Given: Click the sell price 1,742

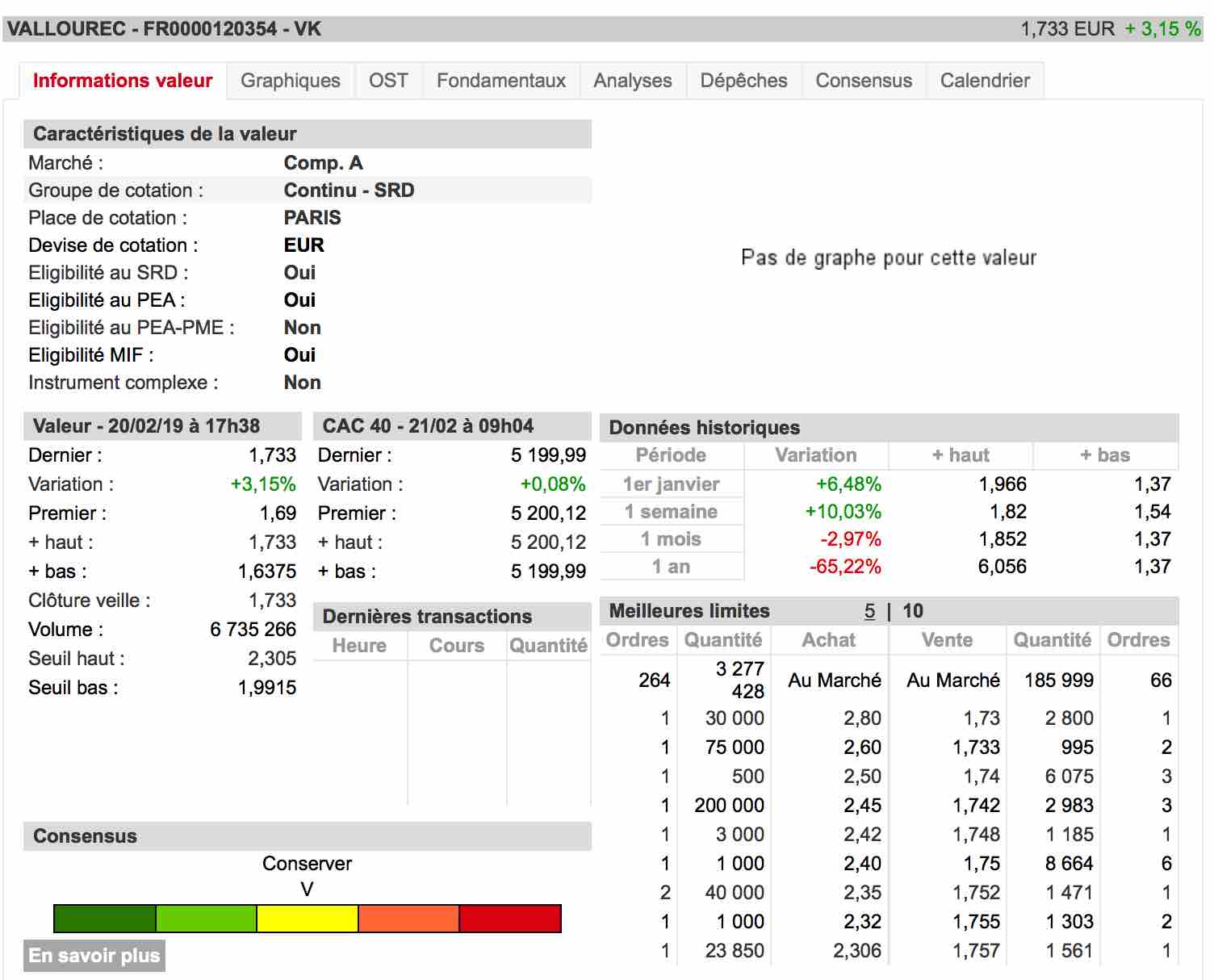Looking at the screenshot, I should pyautogui.click(x=976, y=806).
